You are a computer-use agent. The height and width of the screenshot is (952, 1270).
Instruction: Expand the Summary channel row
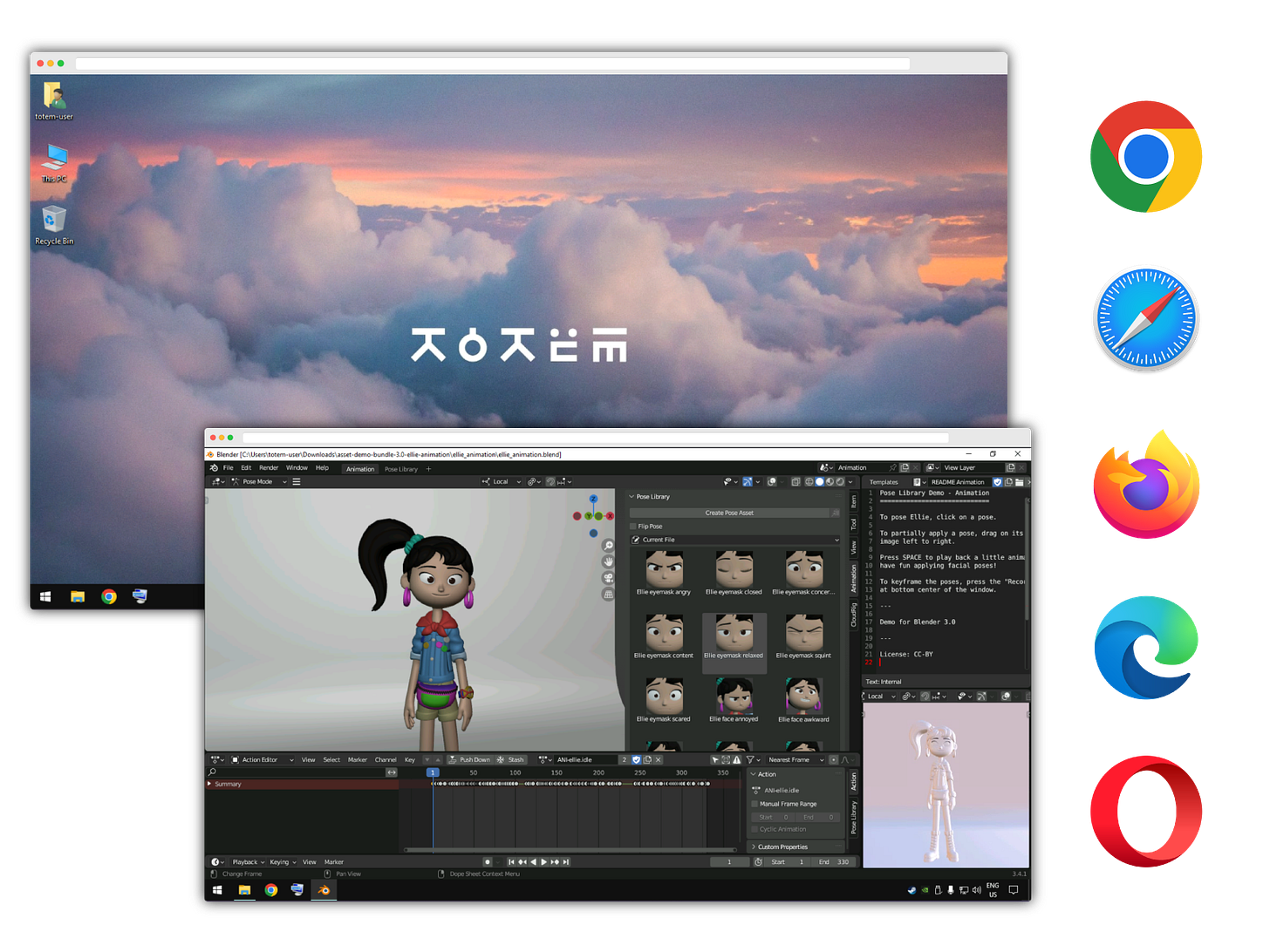coord(209,784)
